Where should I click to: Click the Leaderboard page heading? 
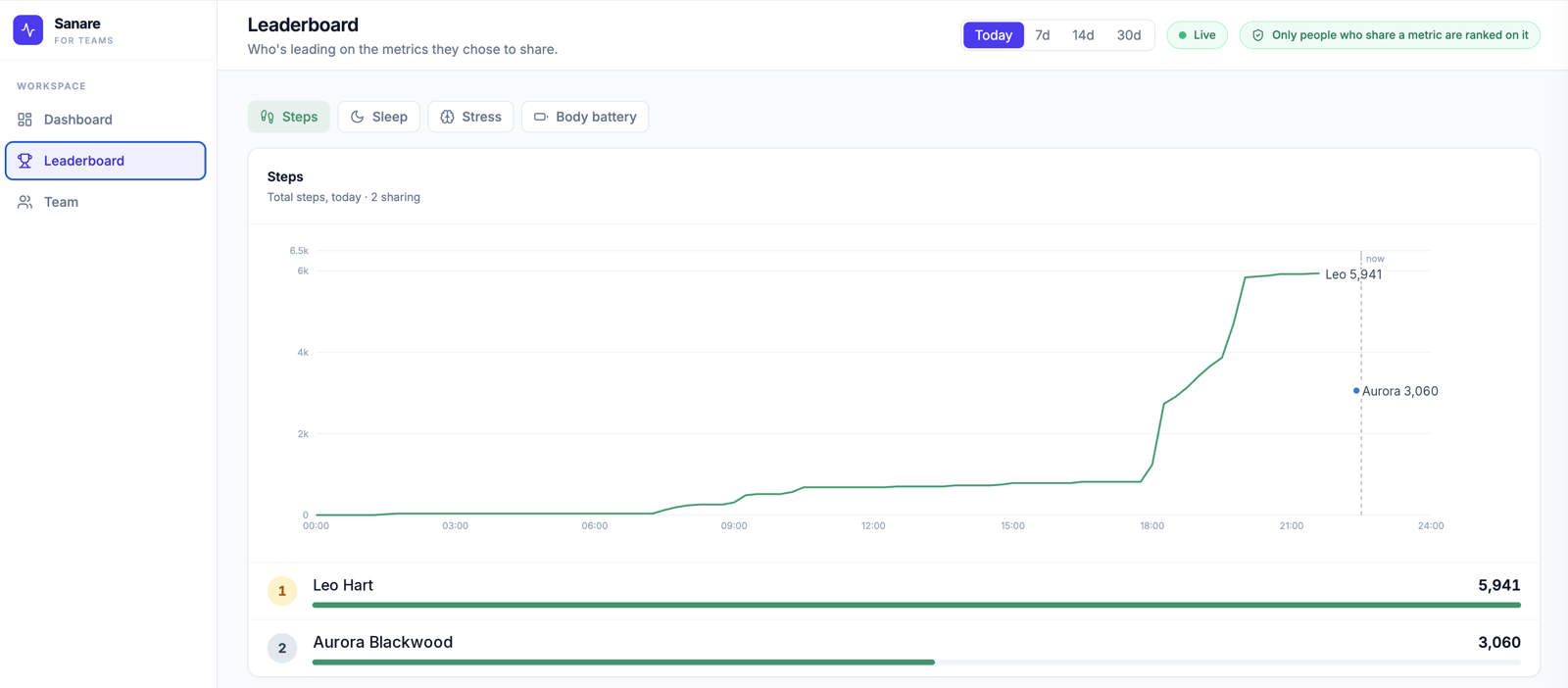pyautogui.click(x=303, y=25)
